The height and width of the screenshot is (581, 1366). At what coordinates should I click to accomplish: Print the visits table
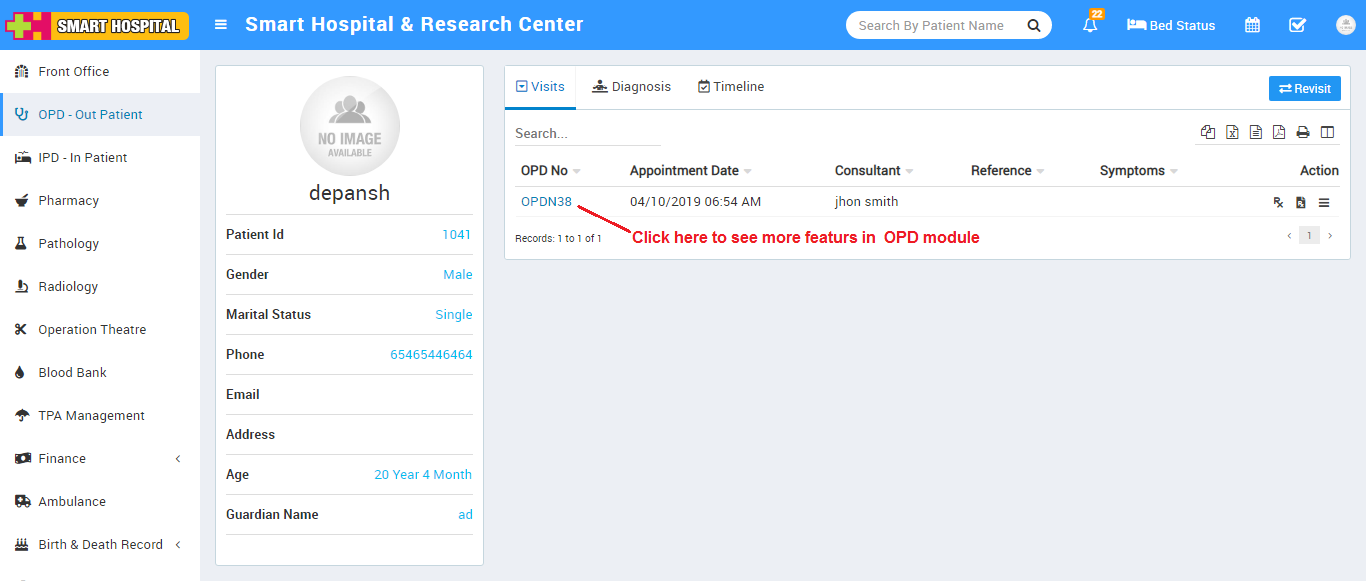point(1303,132)
